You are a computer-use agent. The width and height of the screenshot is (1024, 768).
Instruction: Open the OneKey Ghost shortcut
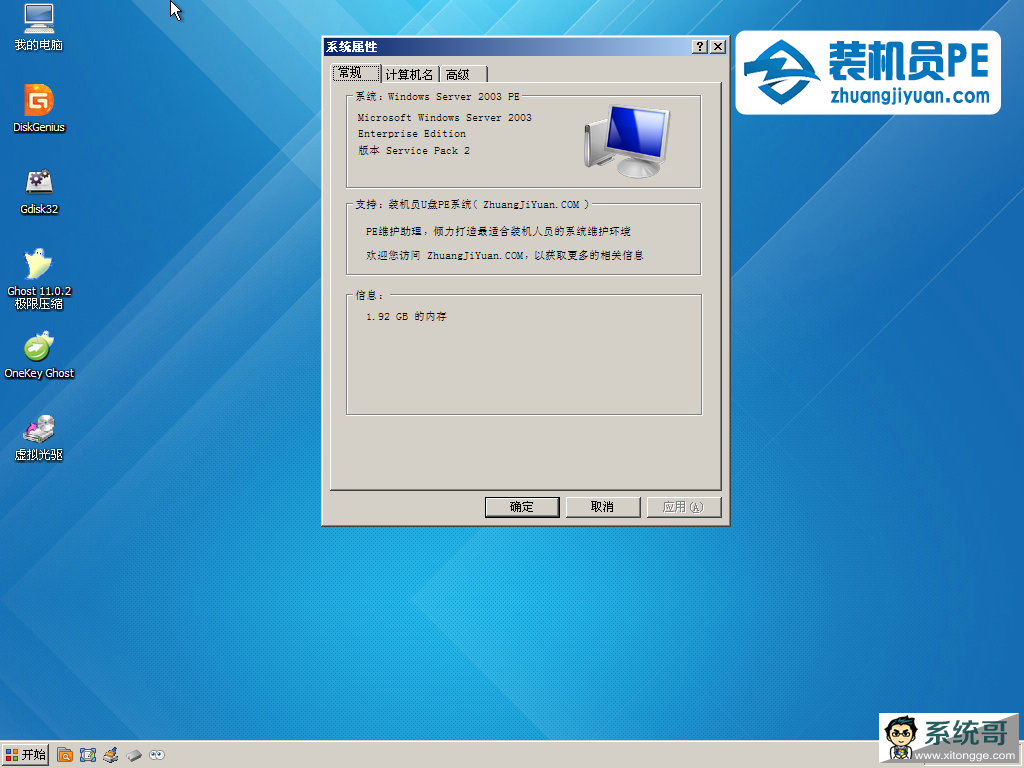[x=39, y=355]
